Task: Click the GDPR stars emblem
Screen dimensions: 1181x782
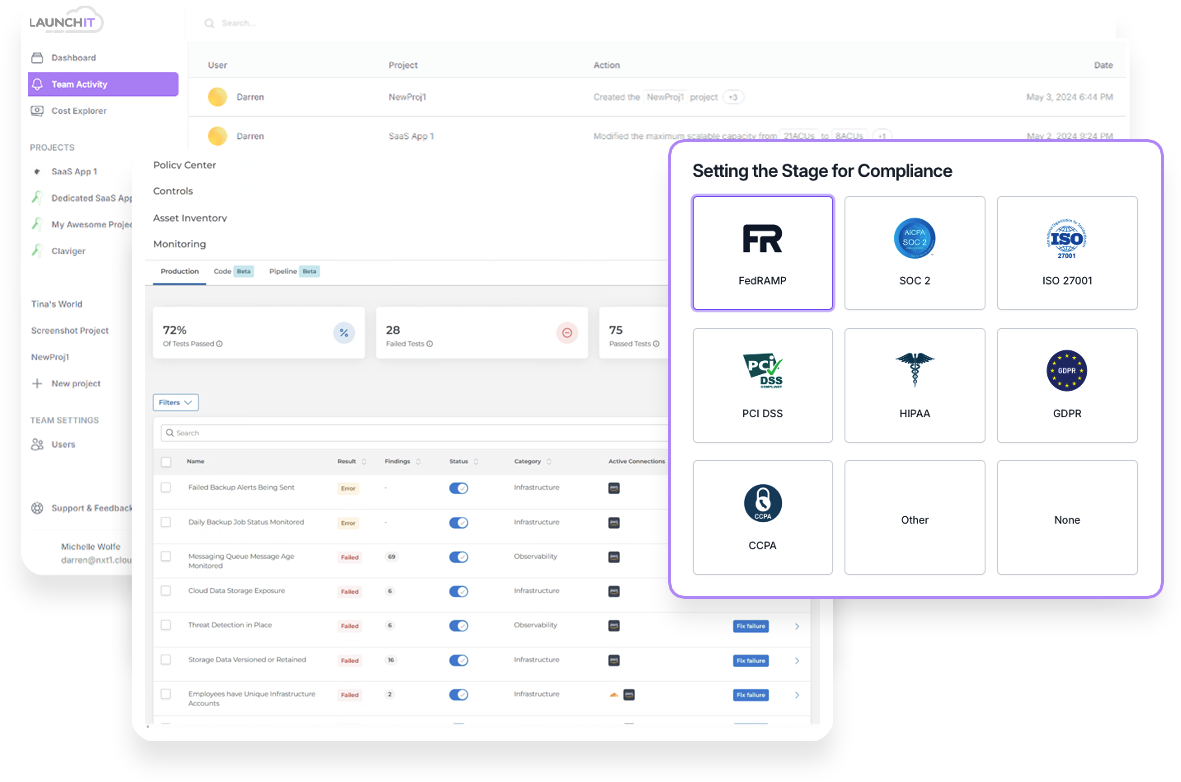Action: point(1066,371)
